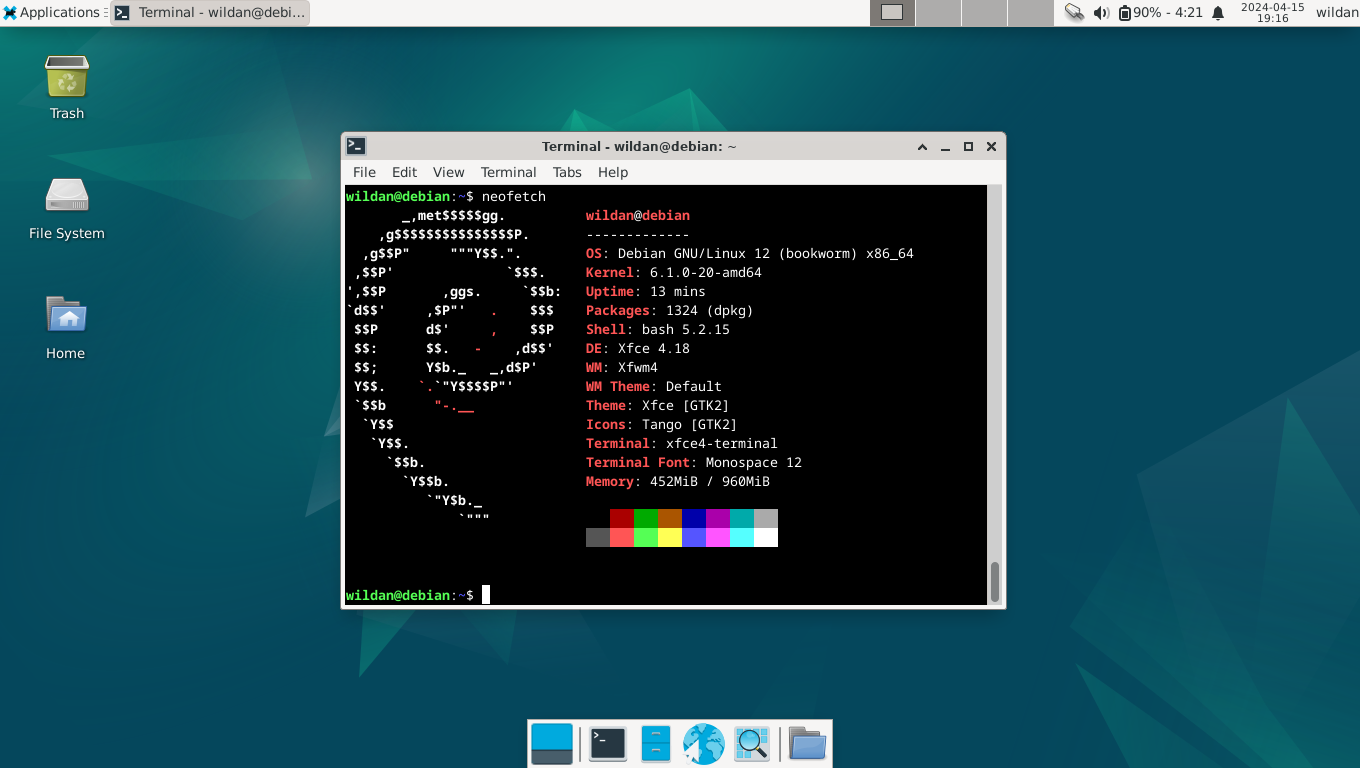Click the 'OS: Debian GNU/Linux 12' line
The height and width of the screenshot is (768, 1360).
coord(750,253)
